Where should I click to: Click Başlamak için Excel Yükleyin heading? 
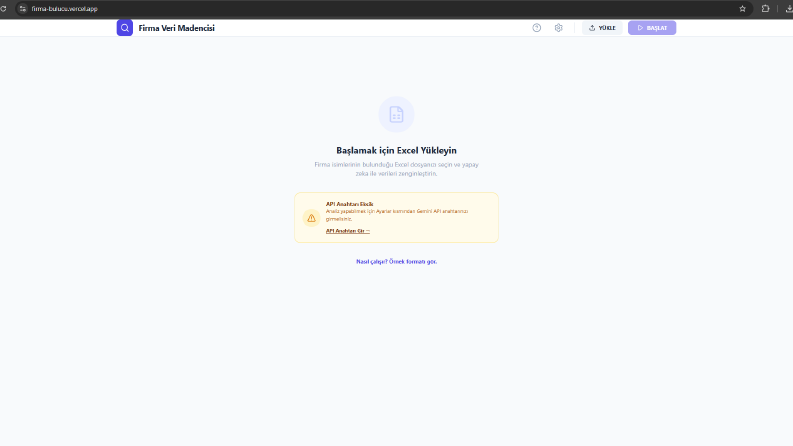pyautogui.click(x=396, y=150)
